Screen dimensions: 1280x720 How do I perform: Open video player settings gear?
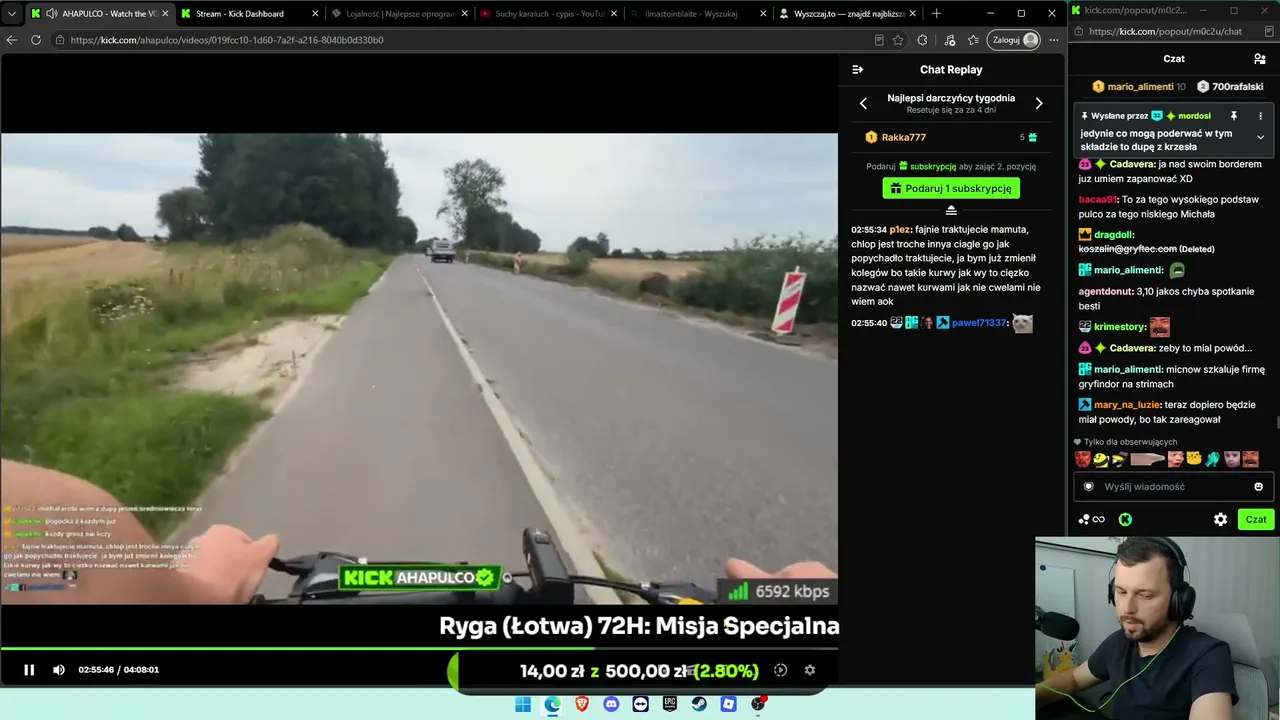click(x=810, y=670)
